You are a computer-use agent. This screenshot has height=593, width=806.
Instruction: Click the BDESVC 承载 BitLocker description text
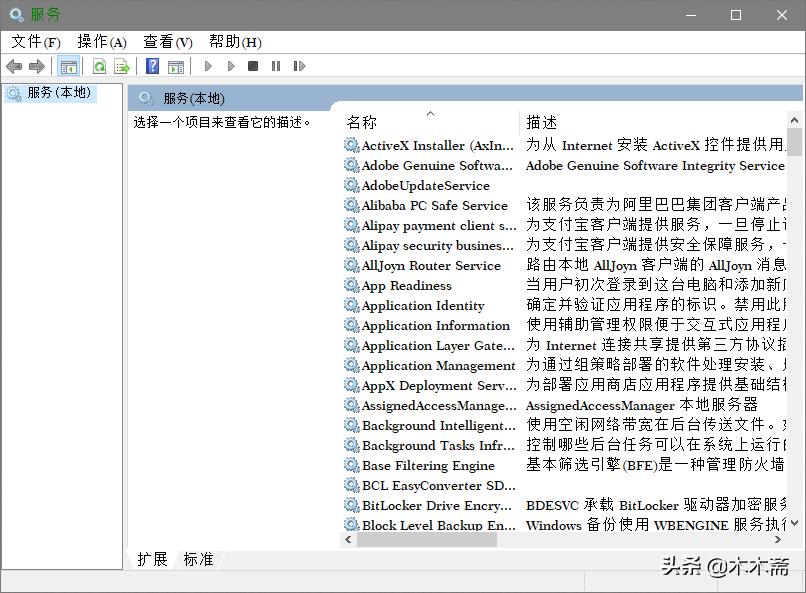click(x=656, y=505)
